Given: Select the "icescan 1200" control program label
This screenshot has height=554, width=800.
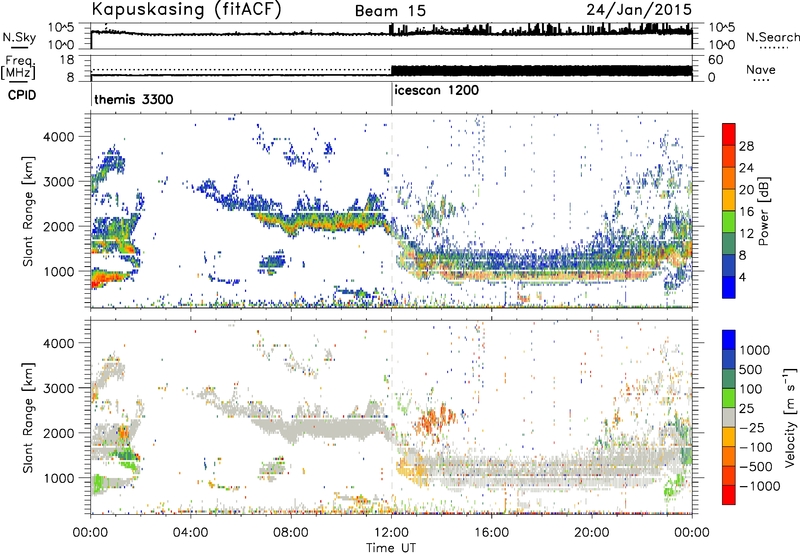Looking at the screenshot, I should tap(437, 90).
